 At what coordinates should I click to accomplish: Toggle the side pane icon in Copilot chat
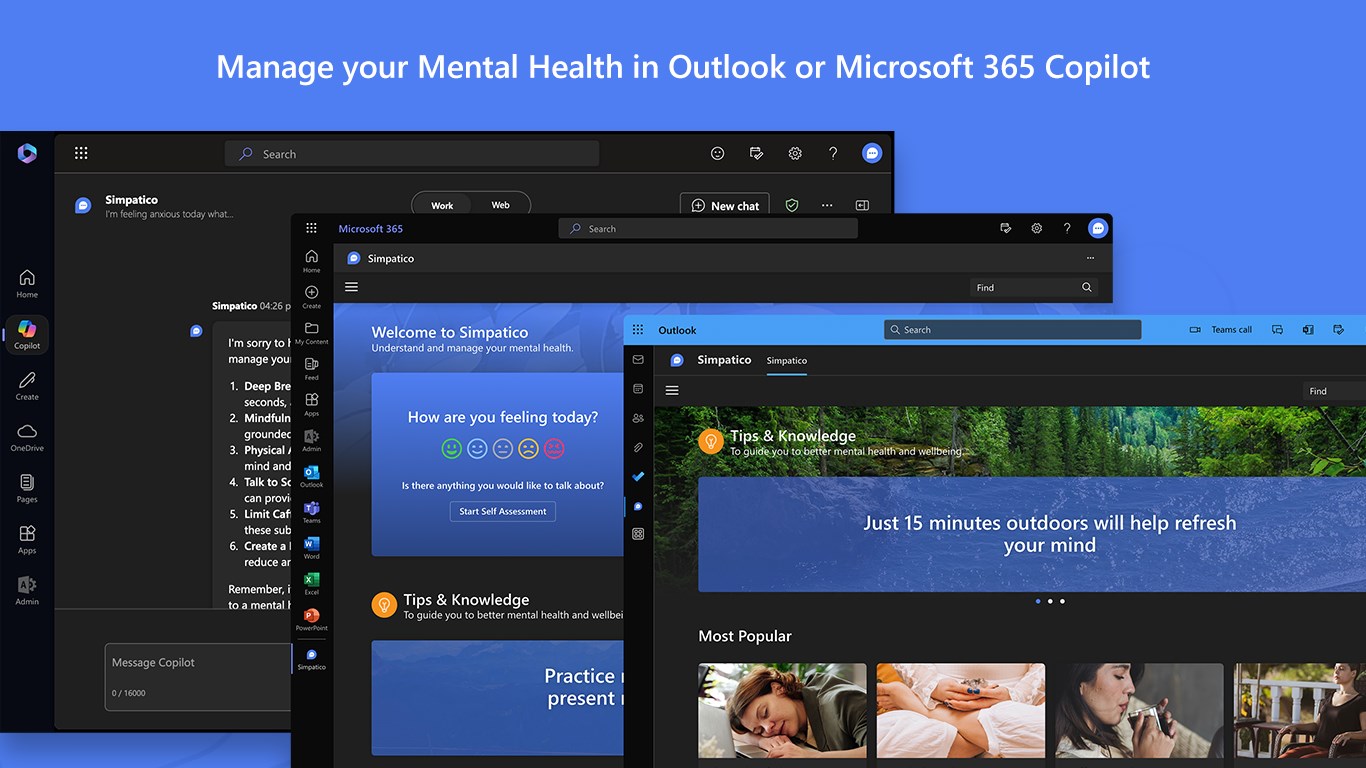[x=862, y=205]
